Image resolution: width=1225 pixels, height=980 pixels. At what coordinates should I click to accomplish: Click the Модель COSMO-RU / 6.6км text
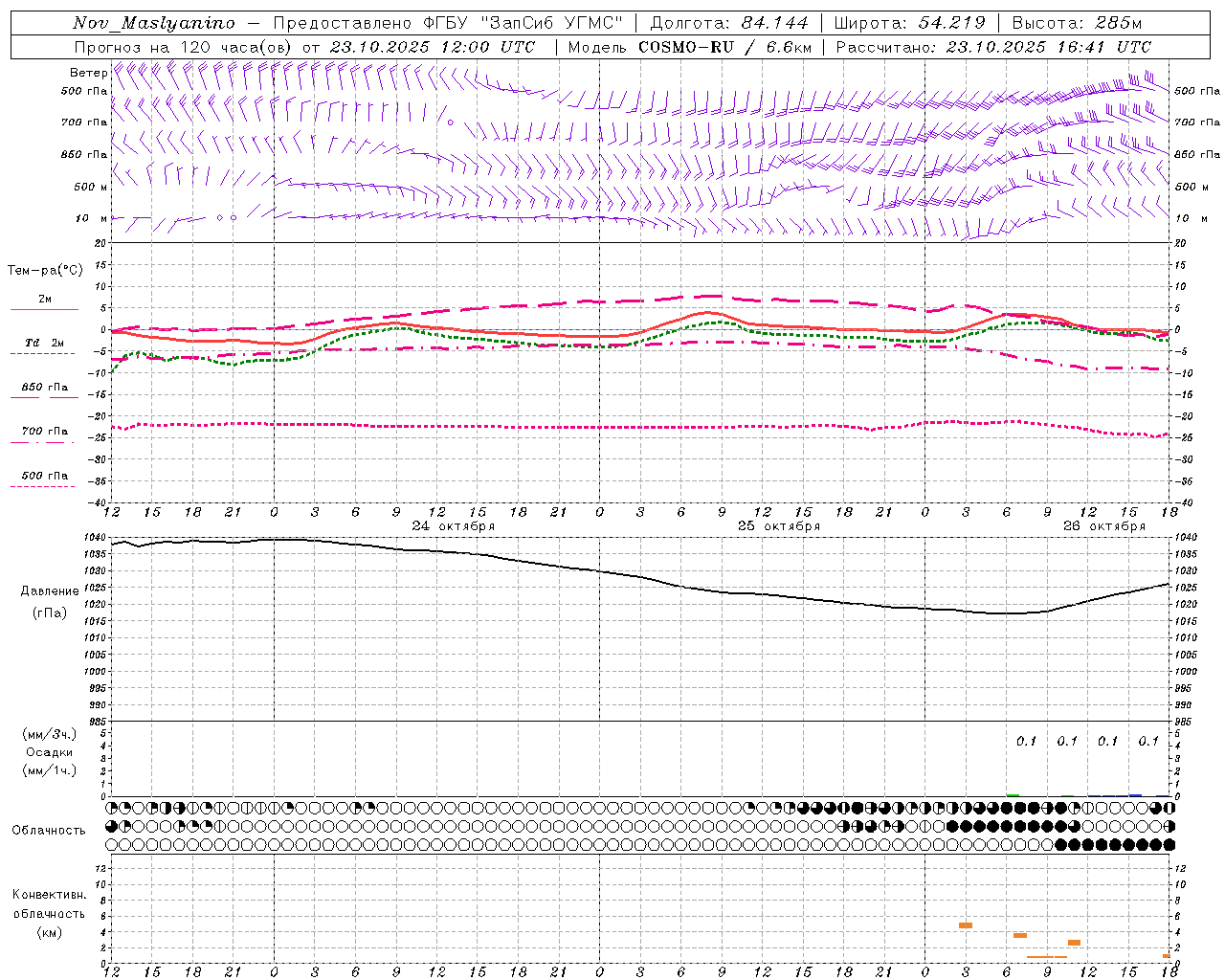point(689,47)
